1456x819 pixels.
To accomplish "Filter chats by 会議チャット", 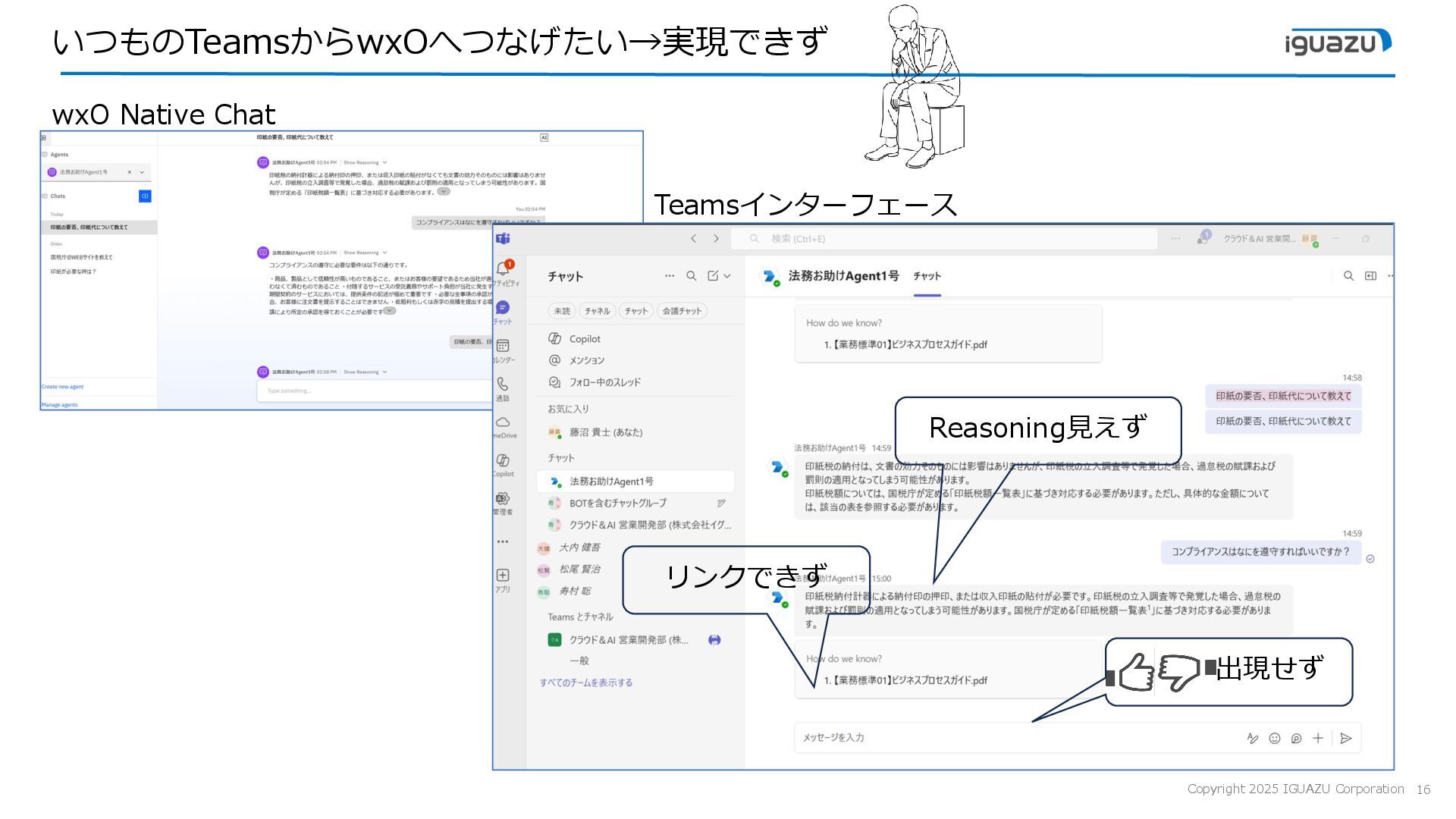I will [682, 311].
